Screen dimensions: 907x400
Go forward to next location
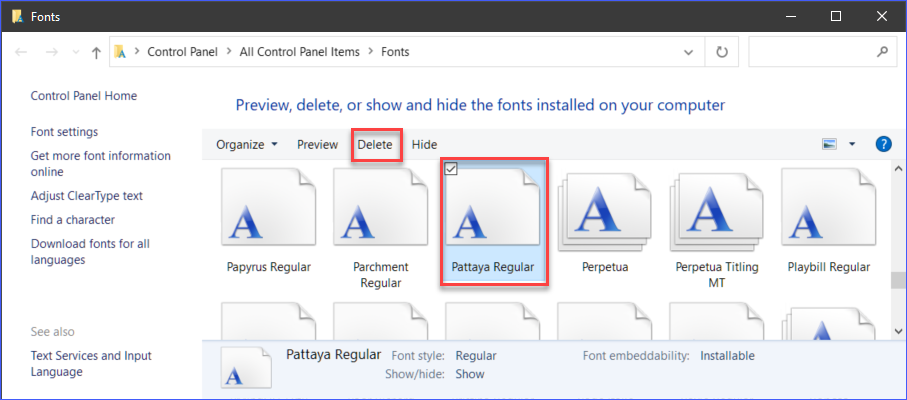[51, 52]
